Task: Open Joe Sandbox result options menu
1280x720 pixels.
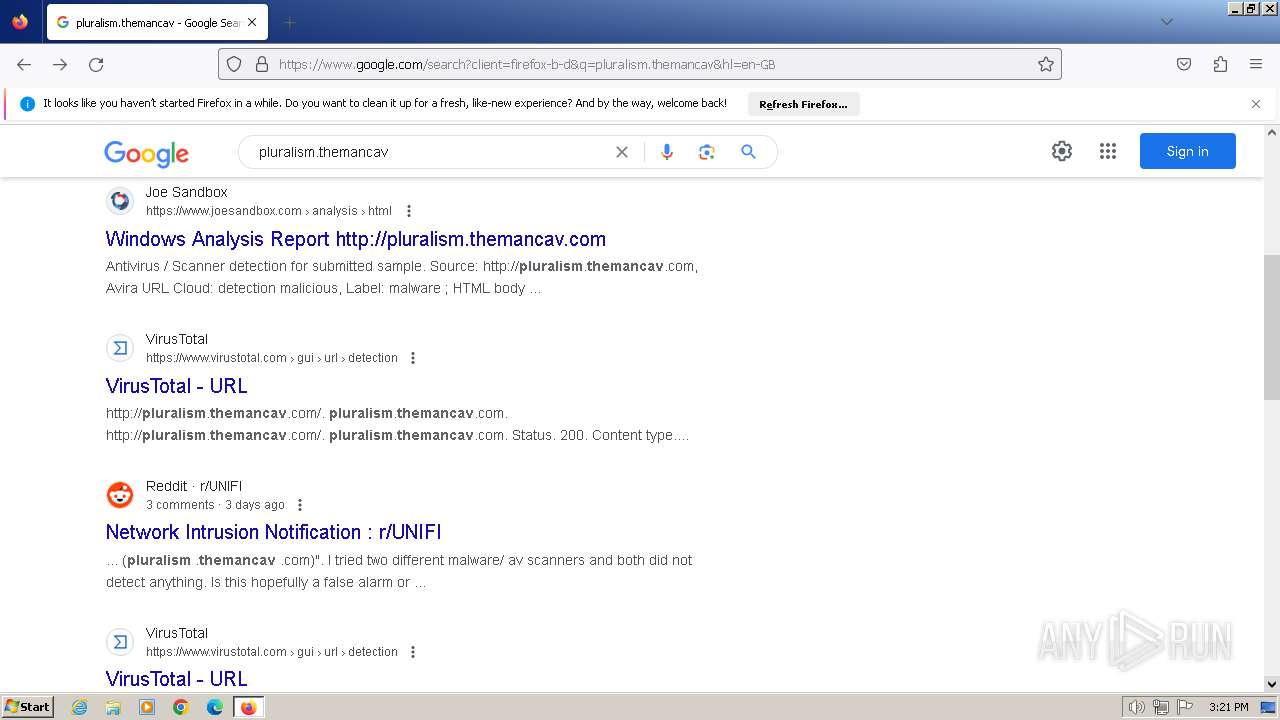Action: click(x=409, y=211)
